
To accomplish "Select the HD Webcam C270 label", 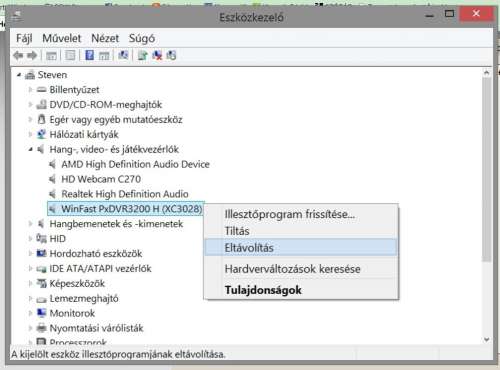I will click(x=101, y=179).
